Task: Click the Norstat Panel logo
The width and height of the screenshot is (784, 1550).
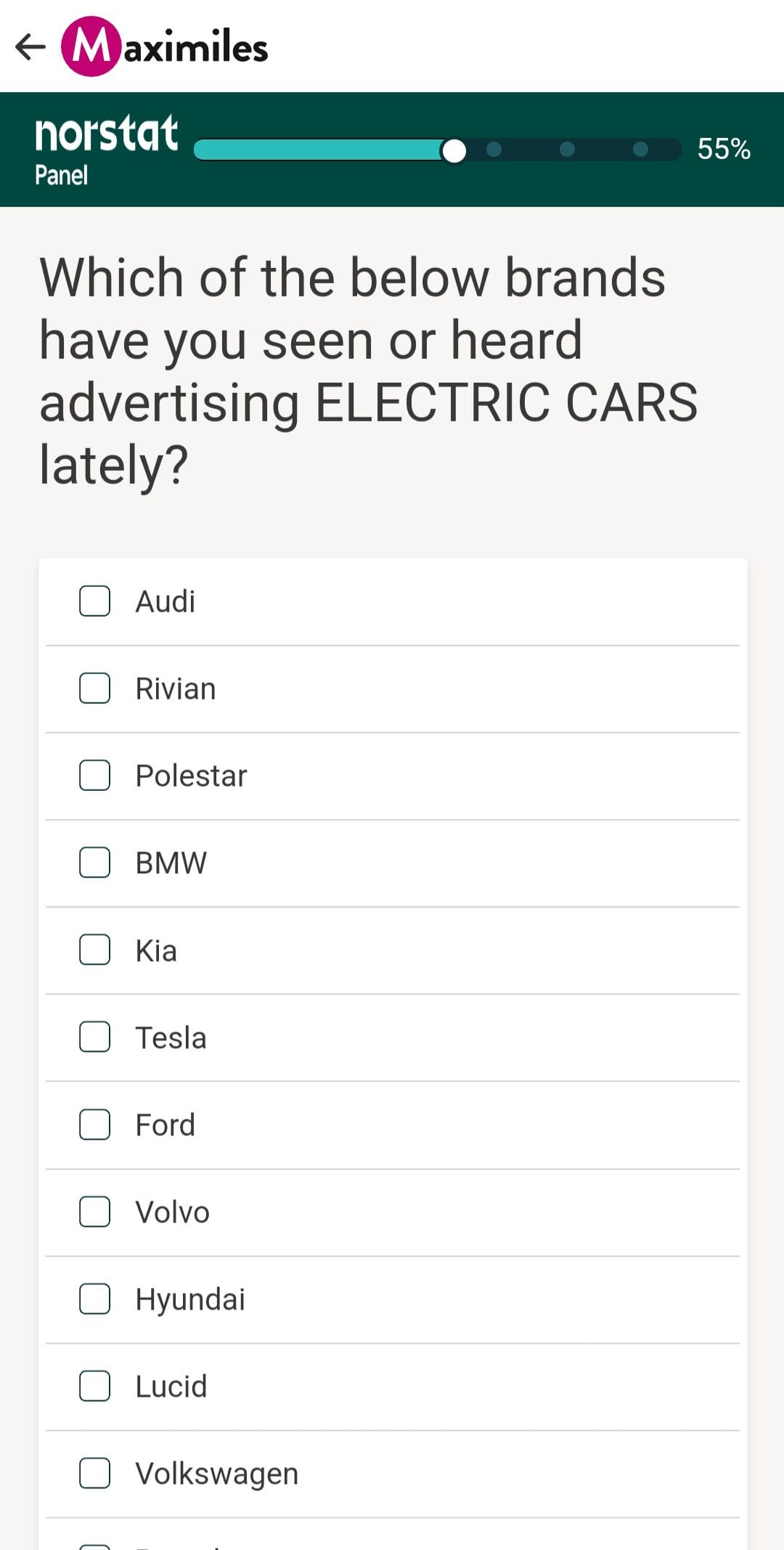Action: point(106,150)
